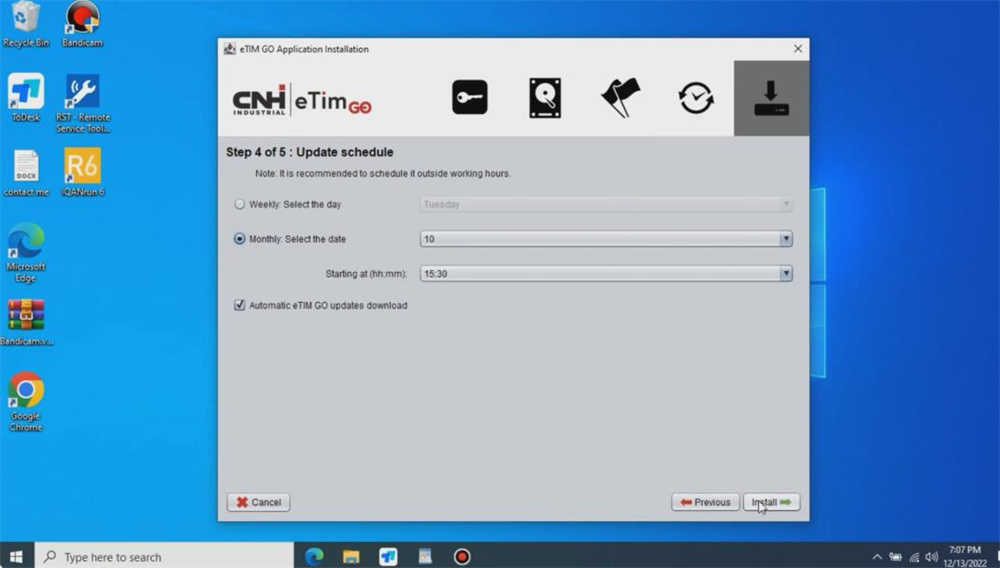Open the taskbar clock showing 7:07 PM

(964, 556)
